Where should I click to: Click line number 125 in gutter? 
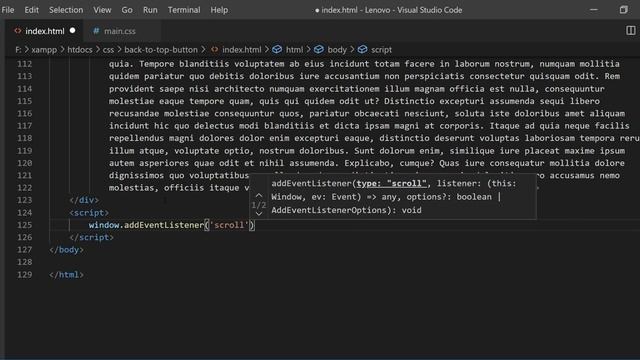[24, 225]
